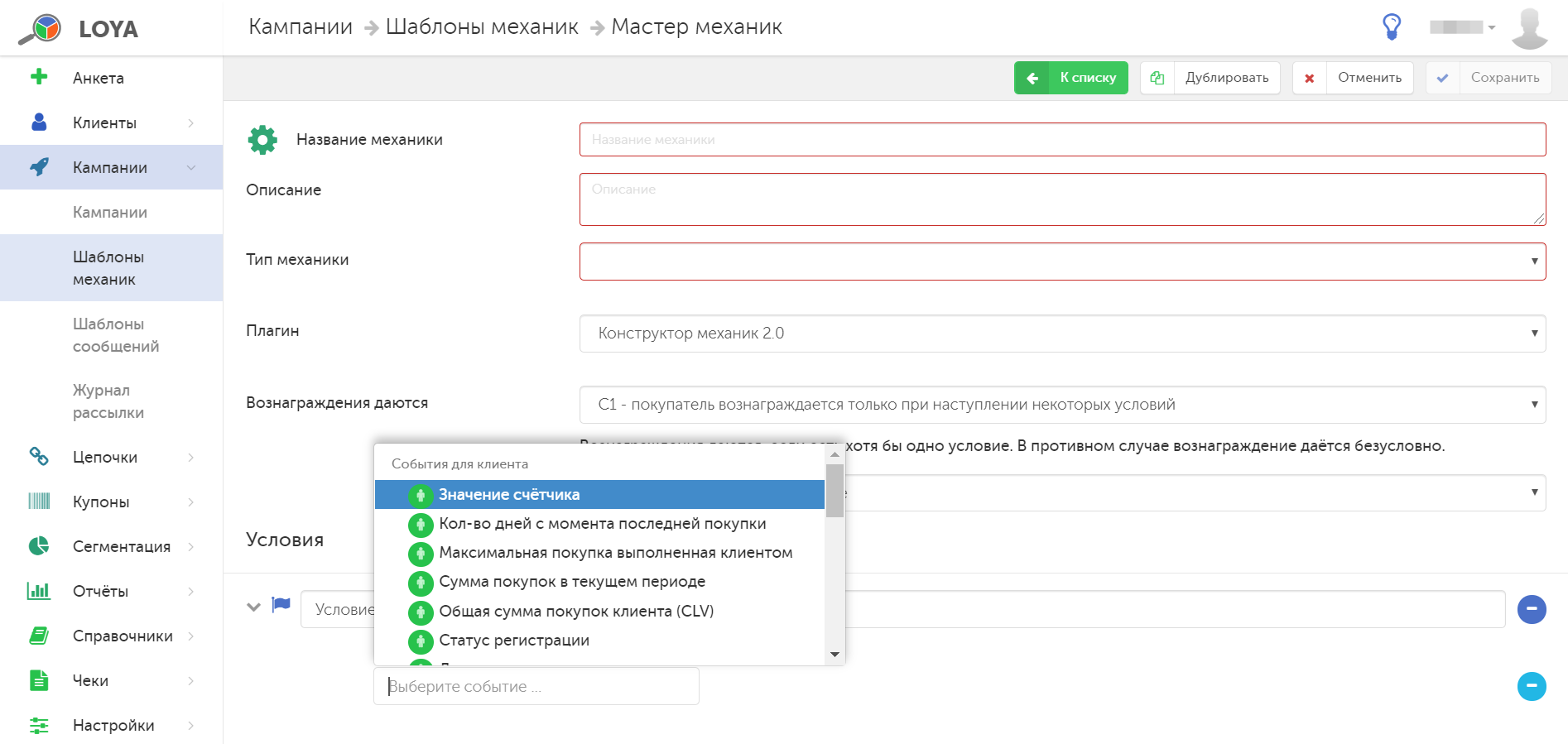Screen dimensions: 1568x744
Task: Click the События для клиента group header
Action: click(459, 463)
